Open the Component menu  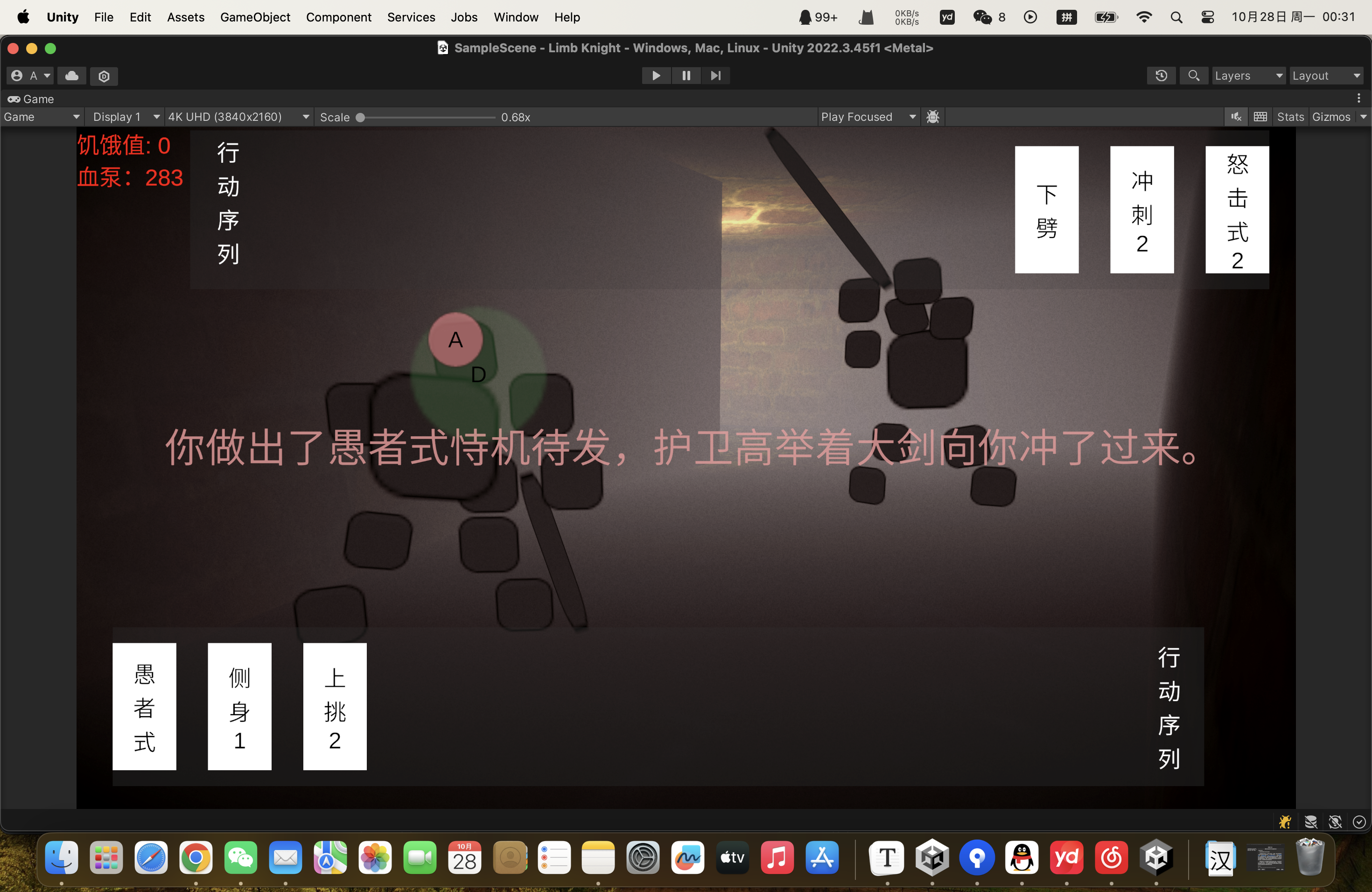(338, 17)
